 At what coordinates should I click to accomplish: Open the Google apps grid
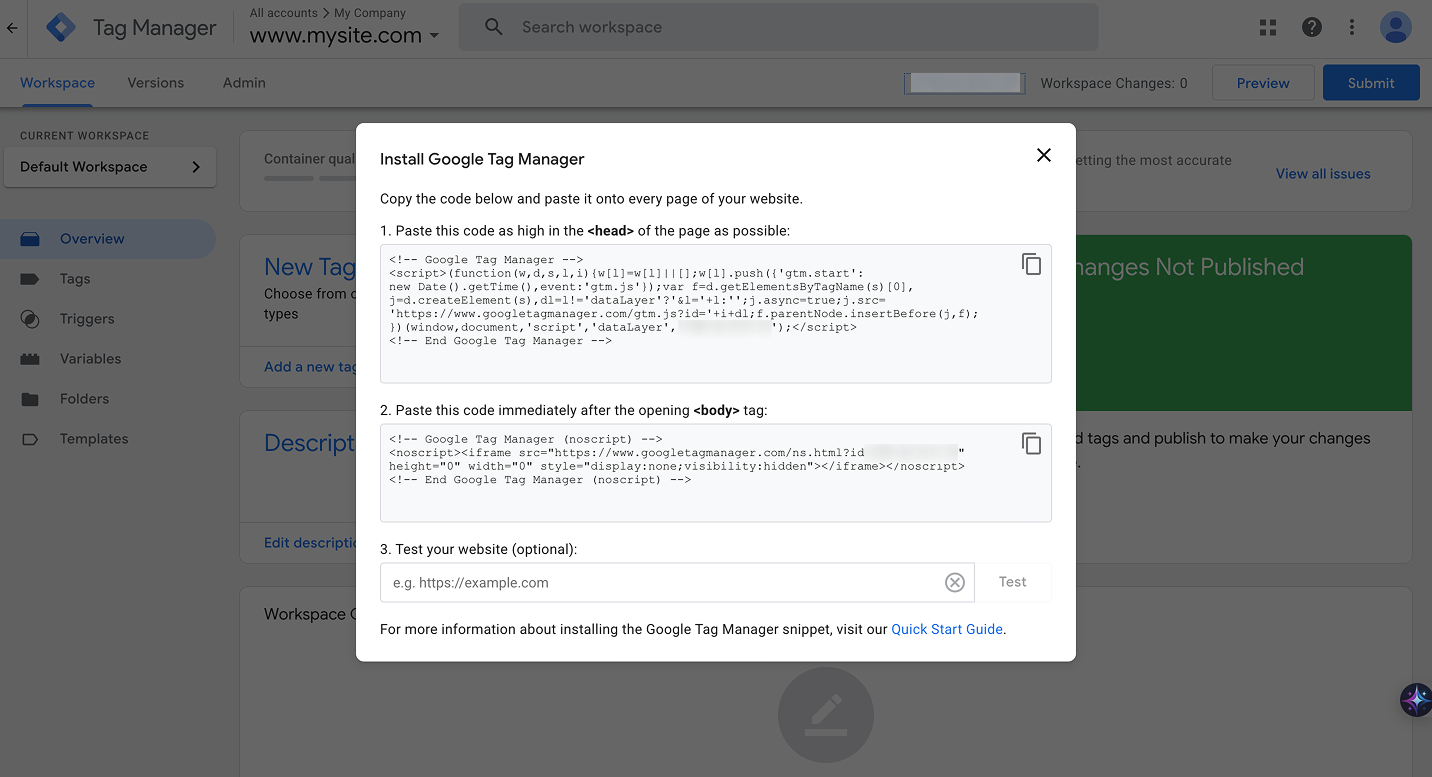coord(1268,28)
